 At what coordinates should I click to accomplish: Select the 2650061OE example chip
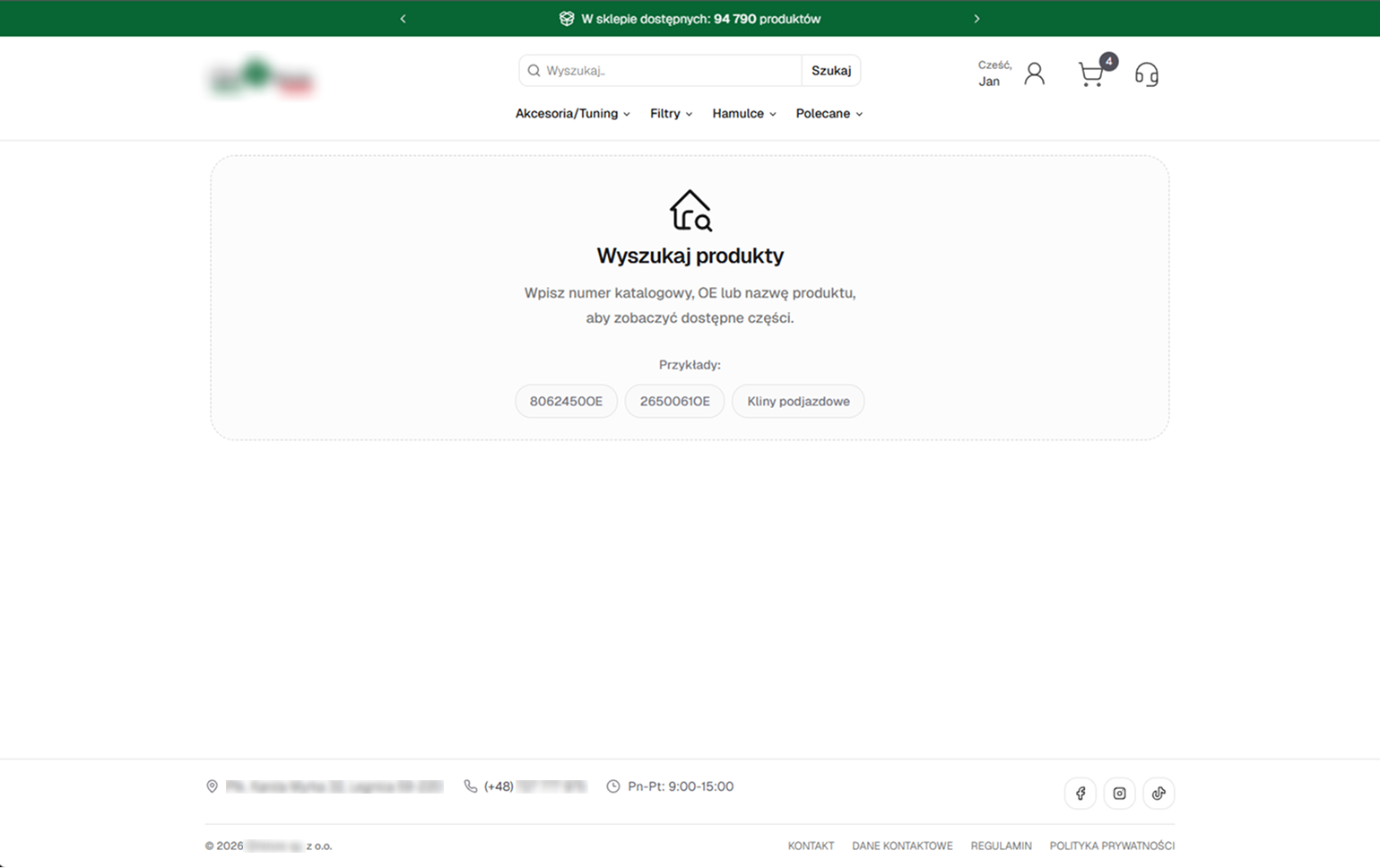click(x=674, y=402)
